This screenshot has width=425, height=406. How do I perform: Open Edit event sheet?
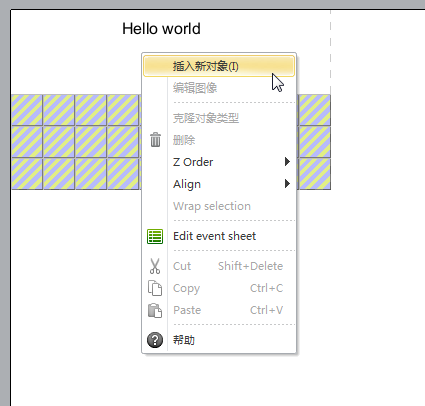tap(219, 236)
